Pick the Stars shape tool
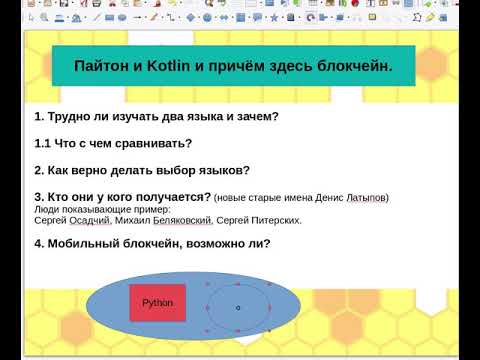 coord(274,18)
